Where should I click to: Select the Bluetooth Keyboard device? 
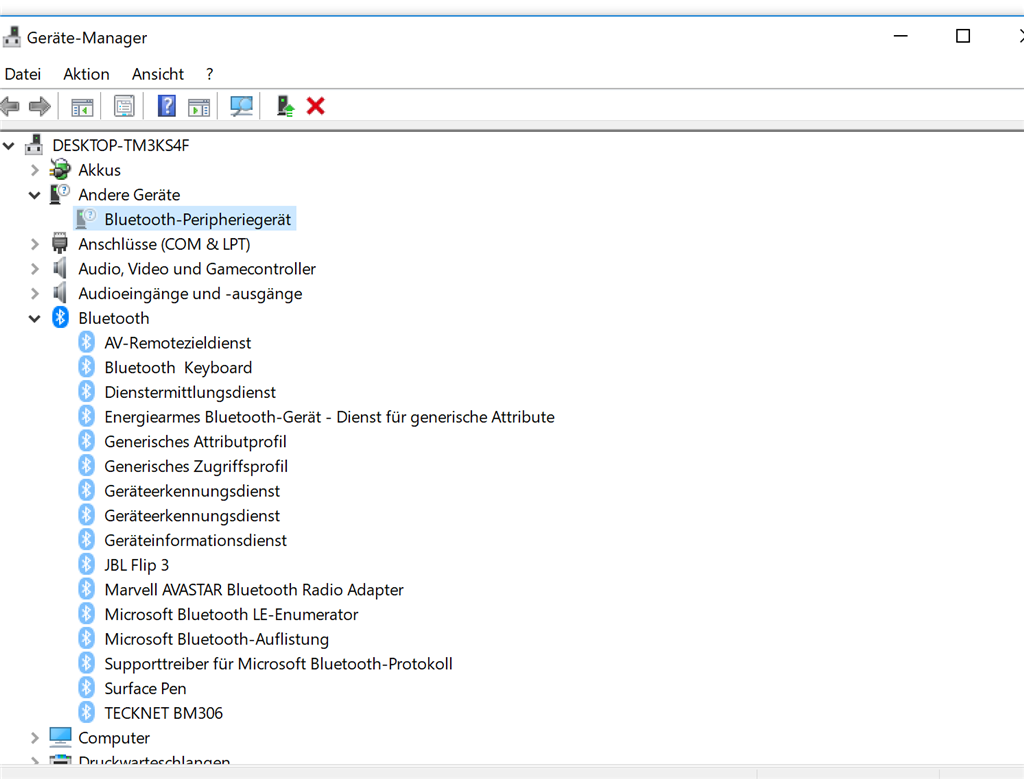tap(178, 368)
